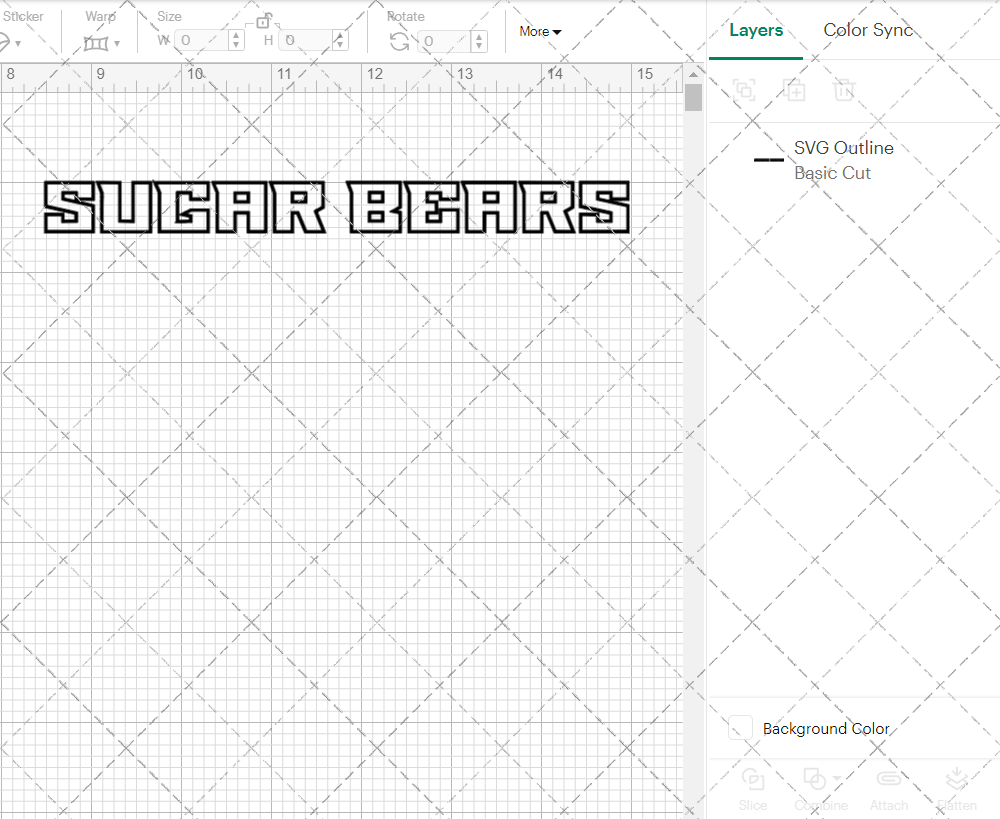Click the Basic Cut layer label
Screen dimensions: 1000x819
coord(832,172)
